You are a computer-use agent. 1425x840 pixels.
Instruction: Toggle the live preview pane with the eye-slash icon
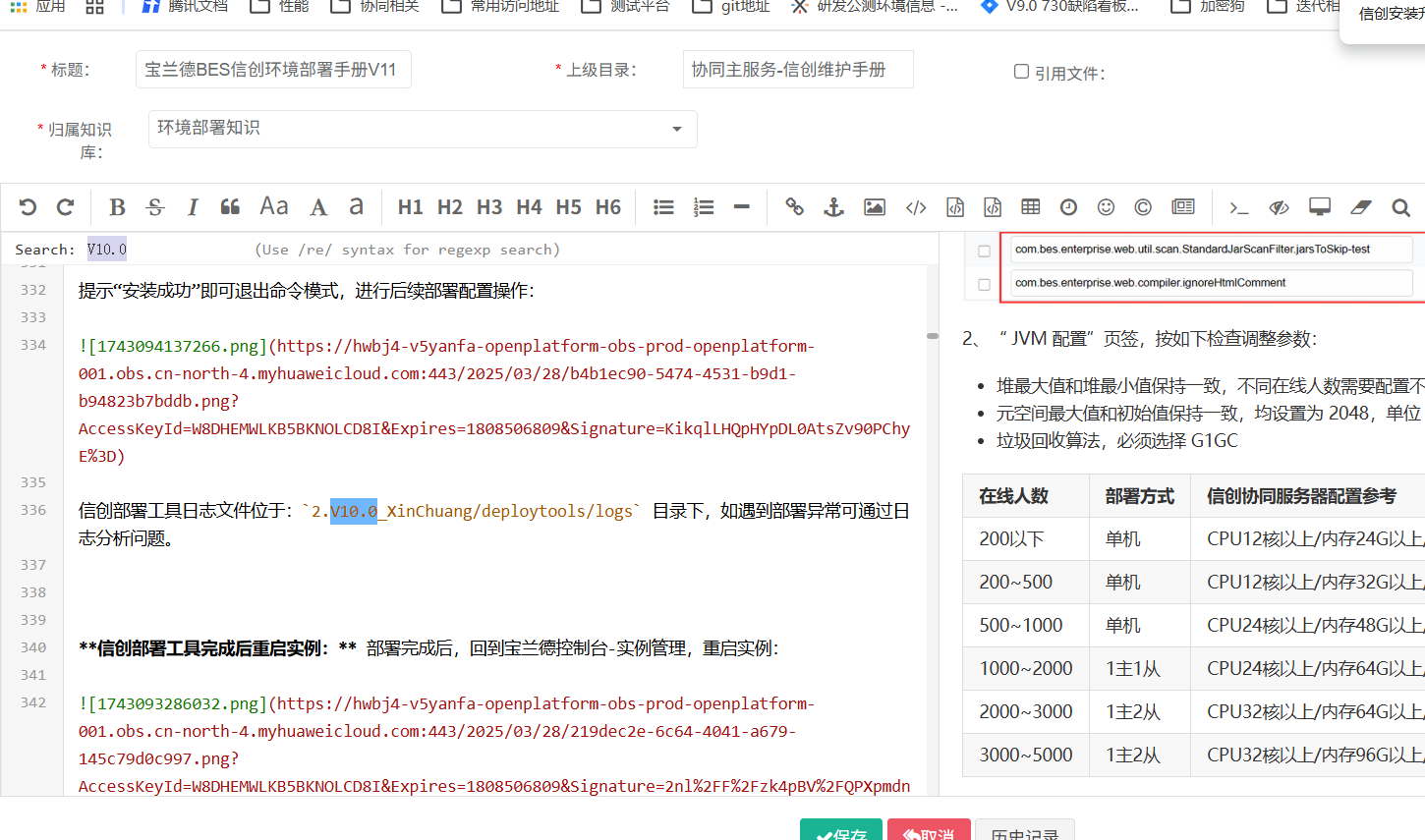click(x=1279, y=207)
